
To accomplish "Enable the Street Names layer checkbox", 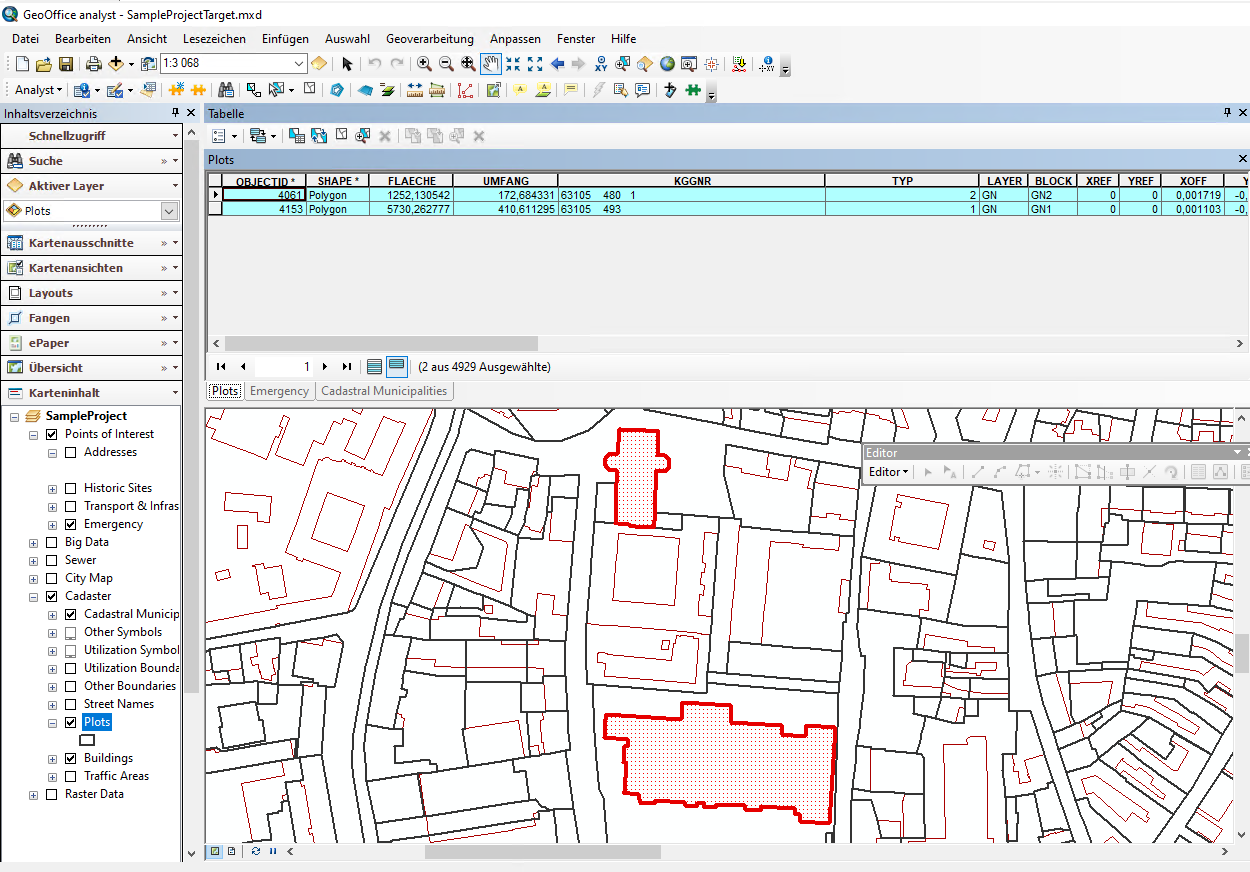I will coord(71,704).
